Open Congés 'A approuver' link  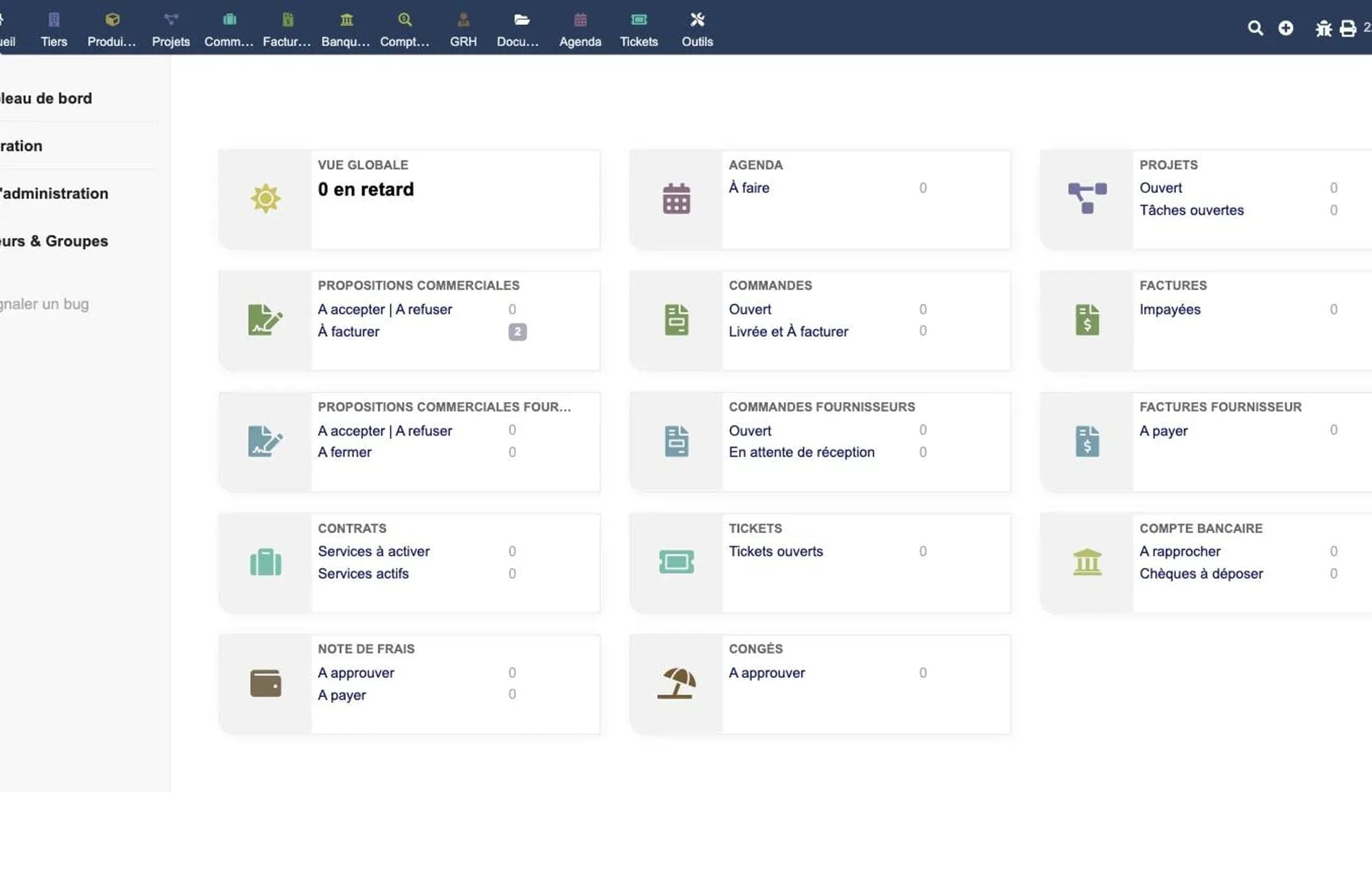tap(767, 673)
